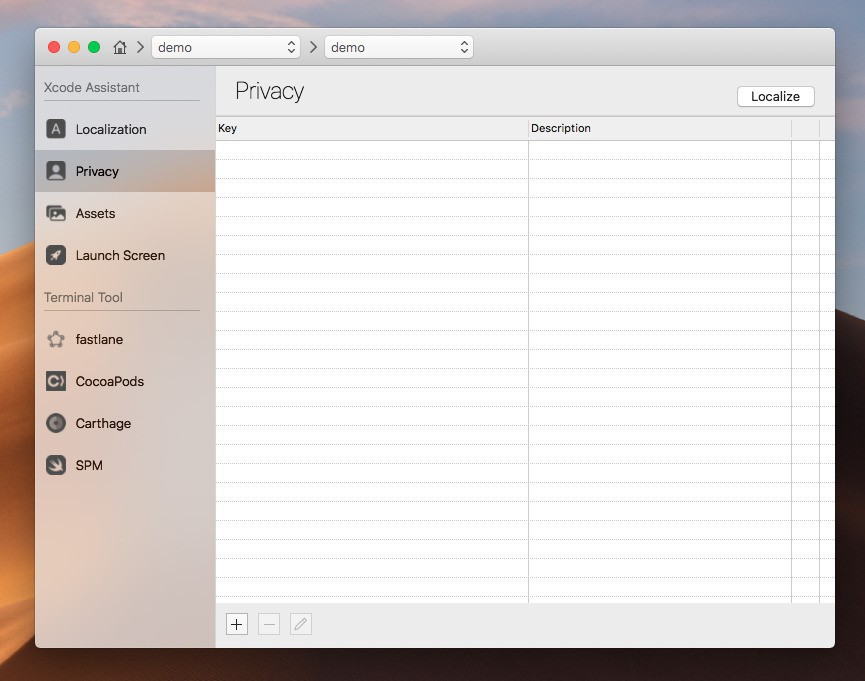Click the Launch Screen rocket icon

click(x=56, y=255)
